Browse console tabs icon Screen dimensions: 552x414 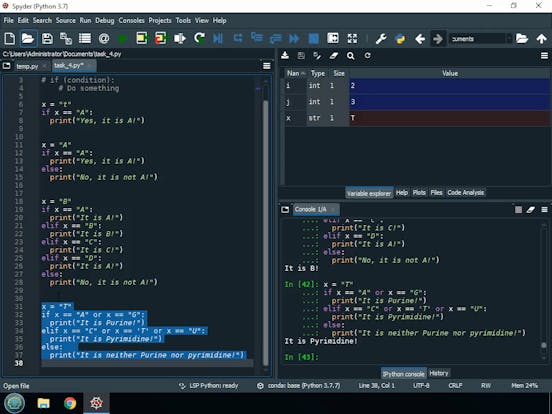285,209
